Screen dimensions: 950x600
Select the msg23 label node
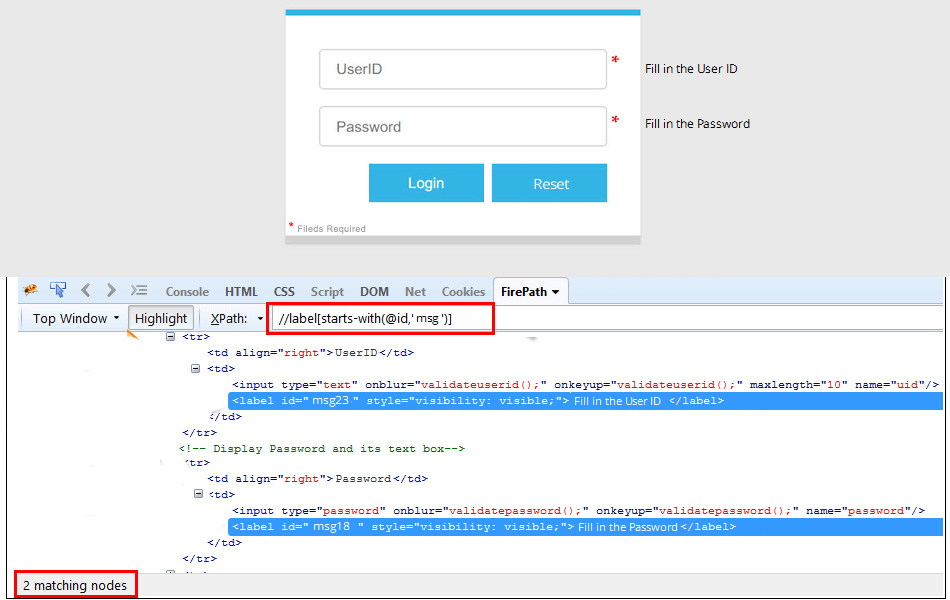(585, 401)
